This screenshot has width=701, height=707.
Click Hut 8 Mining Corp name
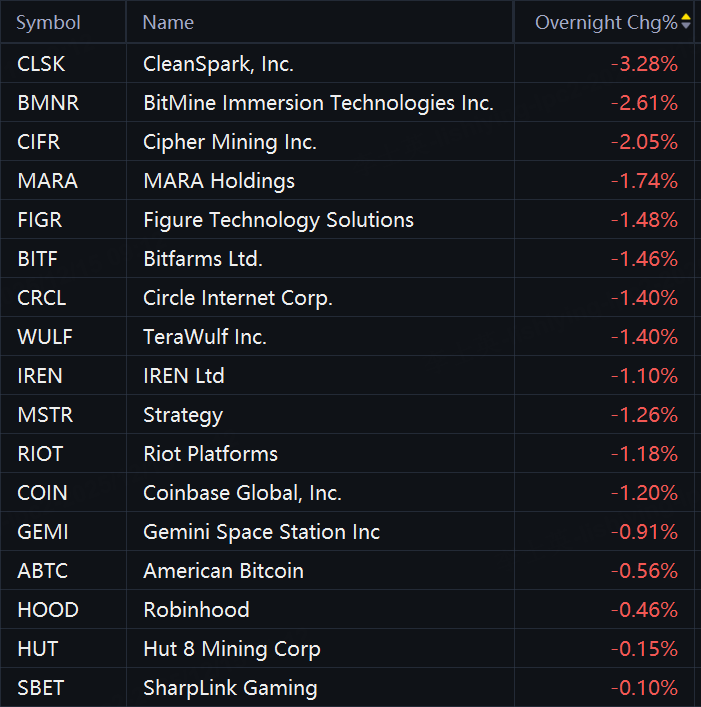[232, 649]
